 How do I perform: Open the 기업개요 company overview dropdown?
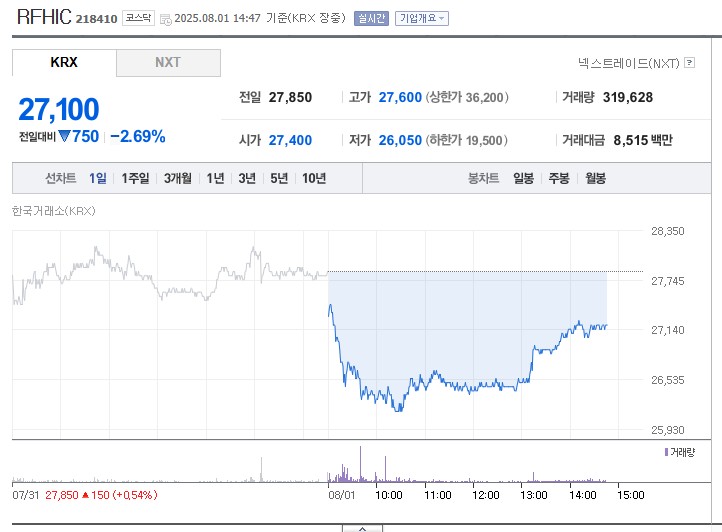(x=422, y=18)
